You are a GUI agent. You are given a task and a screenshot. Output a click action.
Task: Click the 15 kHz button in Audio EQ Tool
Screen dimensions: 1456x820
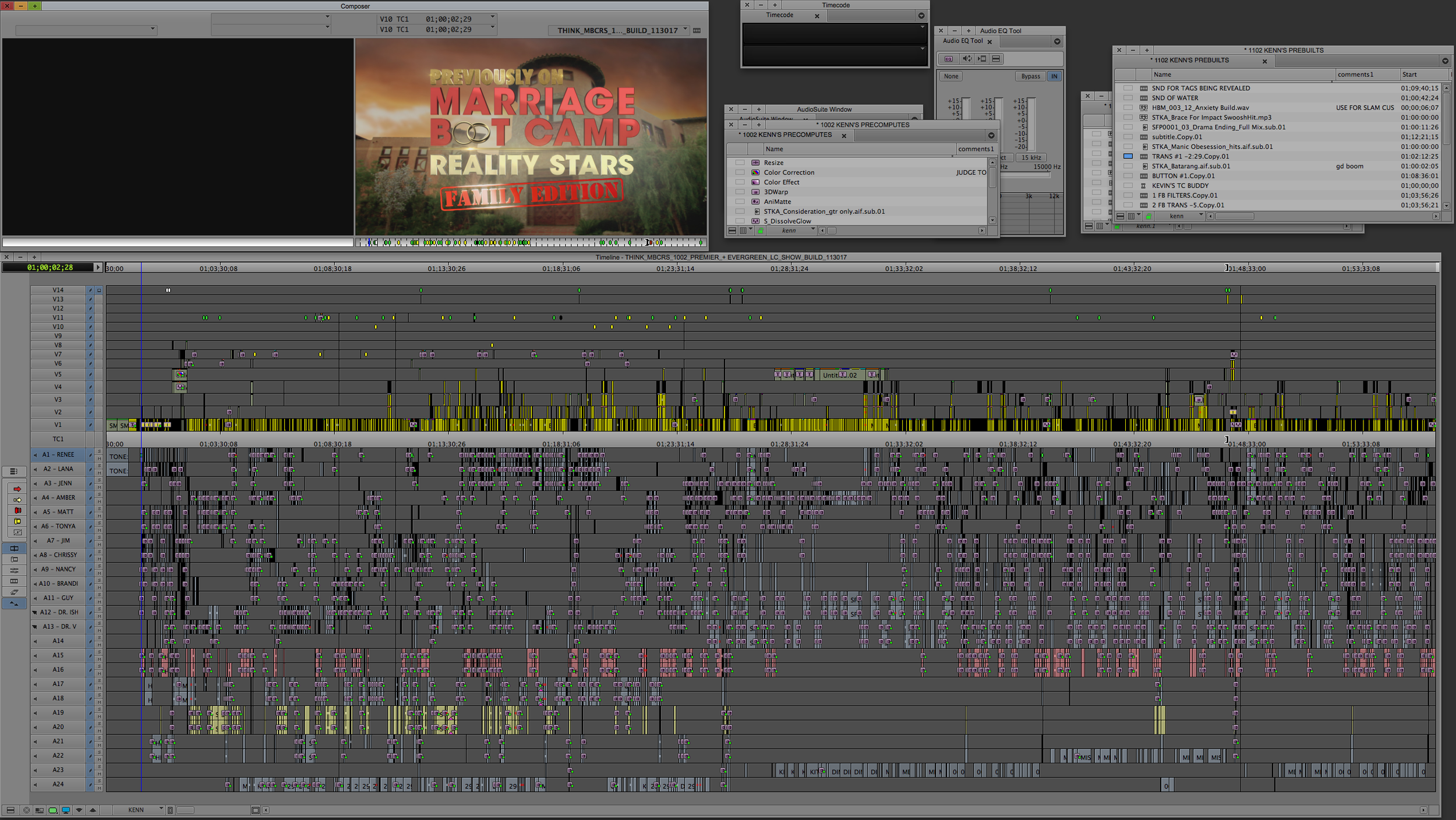[1031, 158]
